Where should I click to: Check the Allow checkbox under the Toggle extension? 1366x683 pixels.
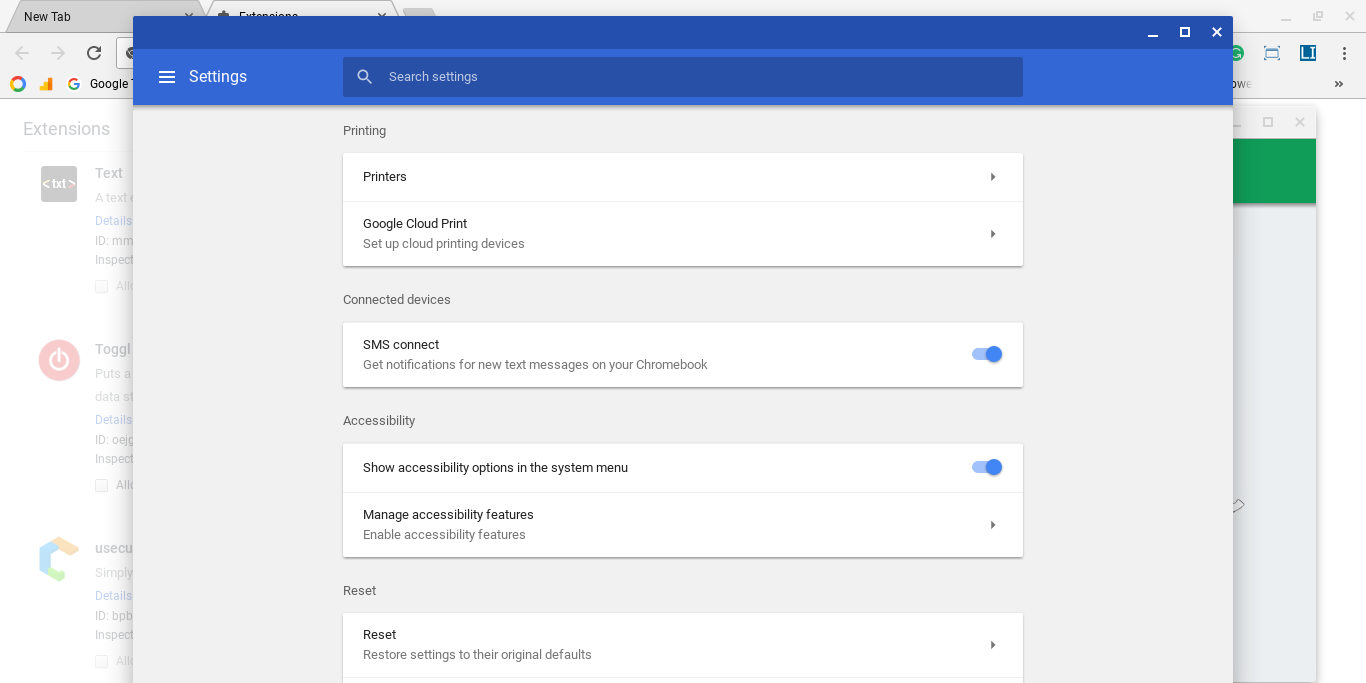101,485
